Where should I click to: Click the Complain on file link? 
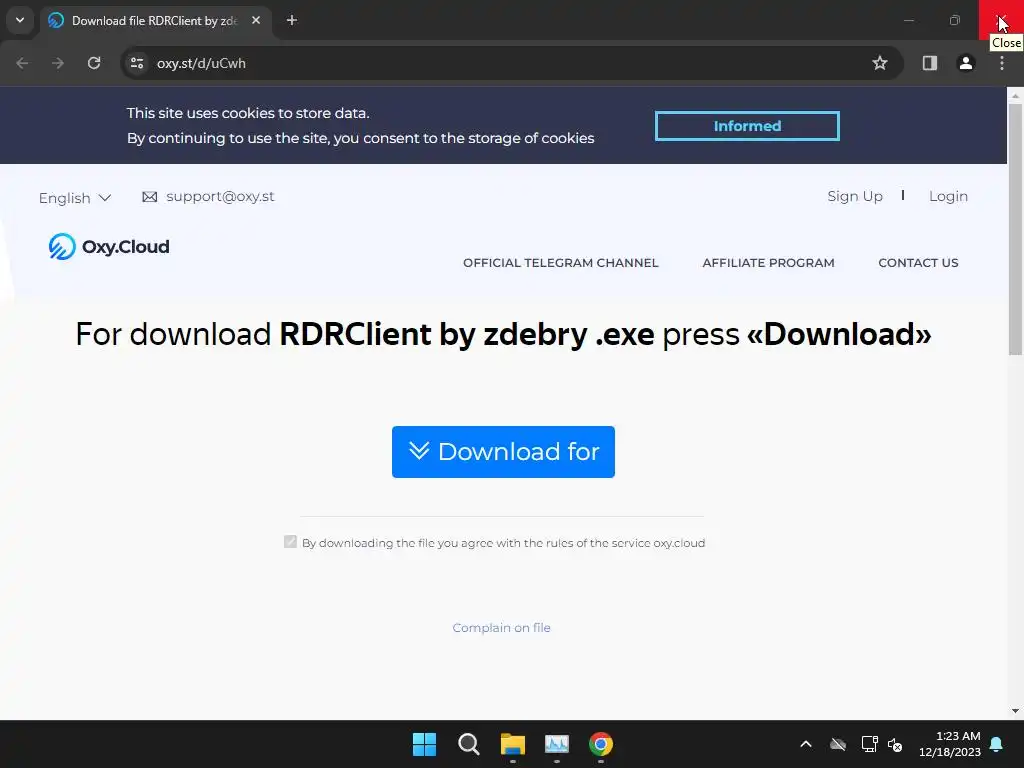(502, 628)
